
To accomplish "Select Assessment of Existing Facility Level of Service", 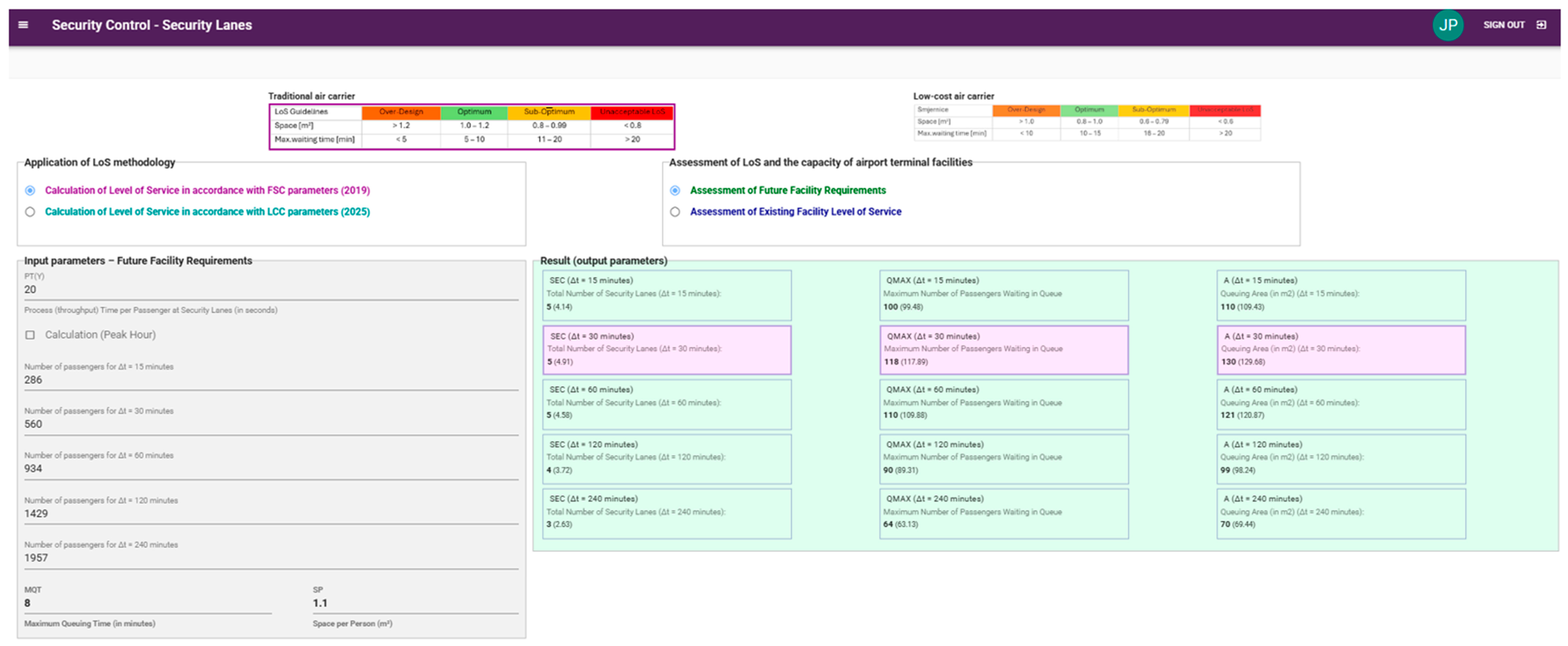I will click(x=675, y=212).
